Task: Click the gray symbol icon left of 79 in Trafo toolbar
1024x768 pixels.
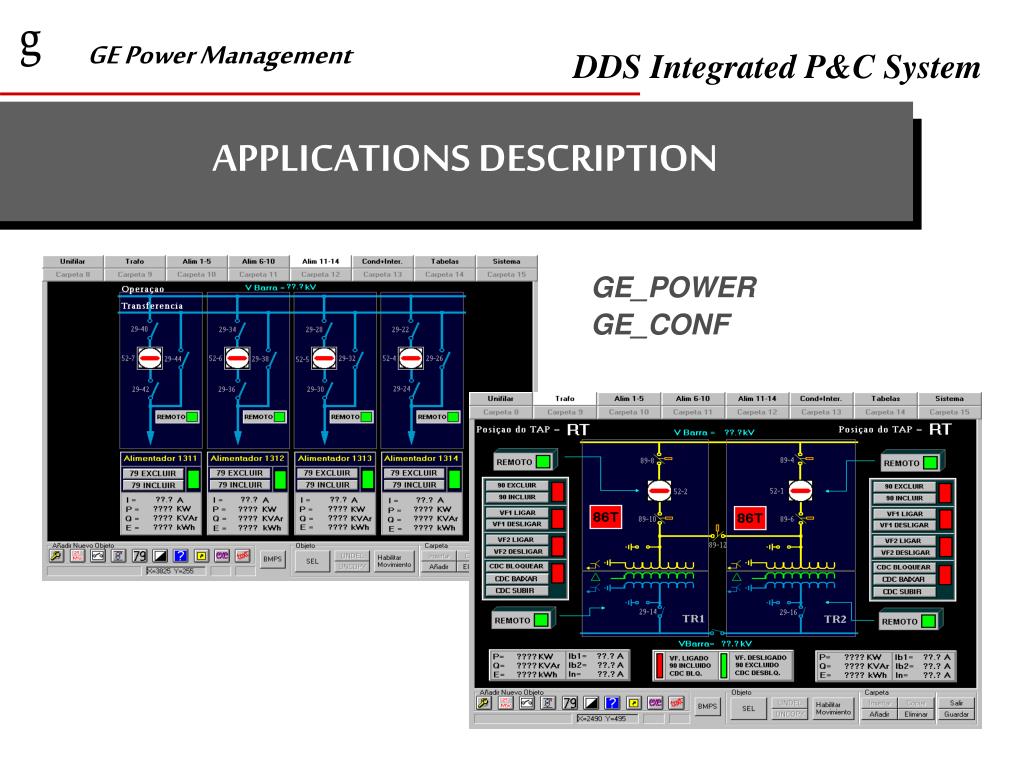Action: coord(548,703)
